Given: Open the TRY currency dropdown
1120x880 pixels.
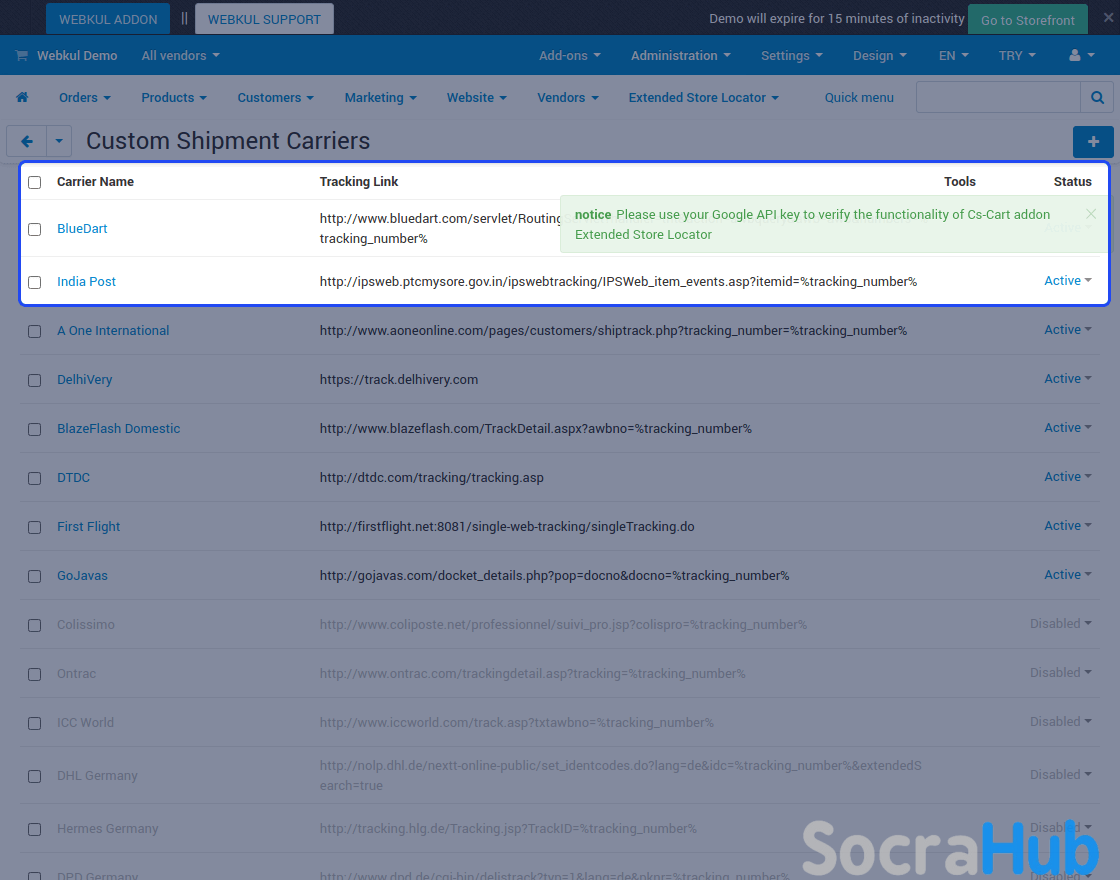Looking at the screenshot, I should (1017, 55).
